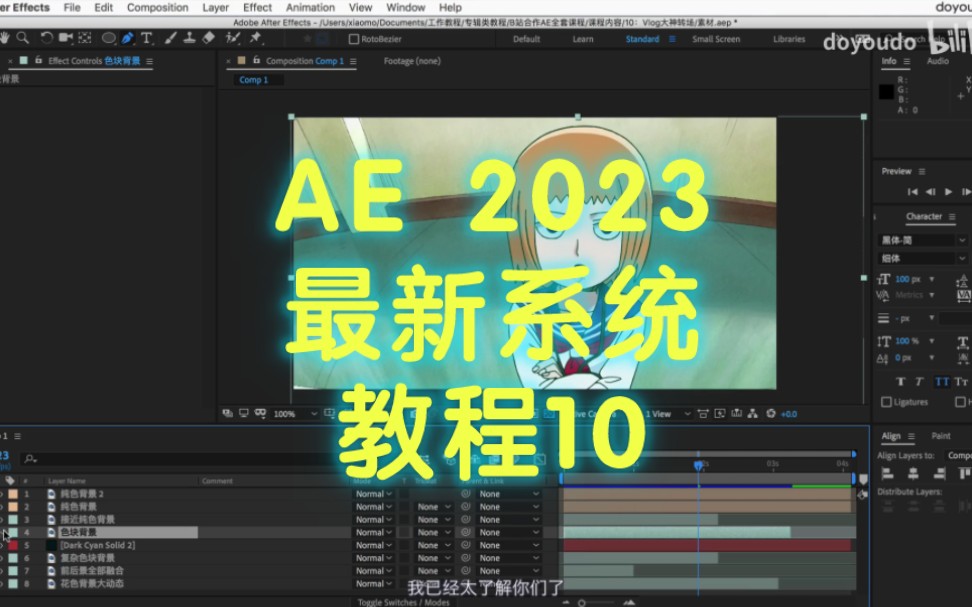This screenshot has height=607, width=972.
Task: Select the Type tool
Action: (147, 38)
